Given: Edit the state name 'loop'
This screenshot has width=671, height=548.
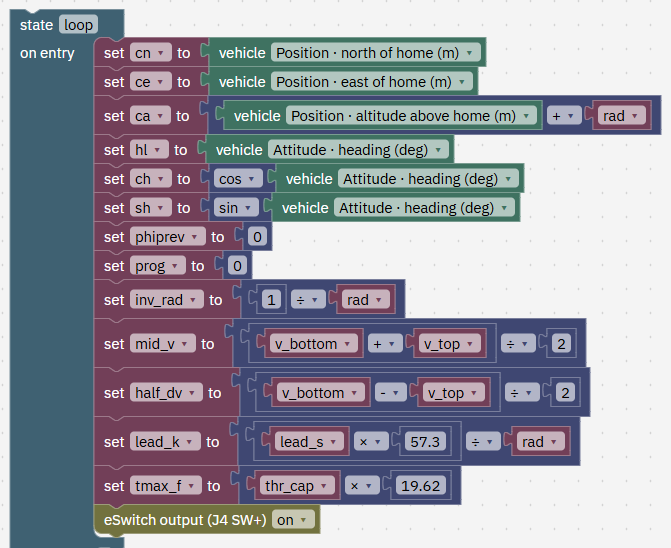Looking at the screenshot, I should (x=78, y=25).
